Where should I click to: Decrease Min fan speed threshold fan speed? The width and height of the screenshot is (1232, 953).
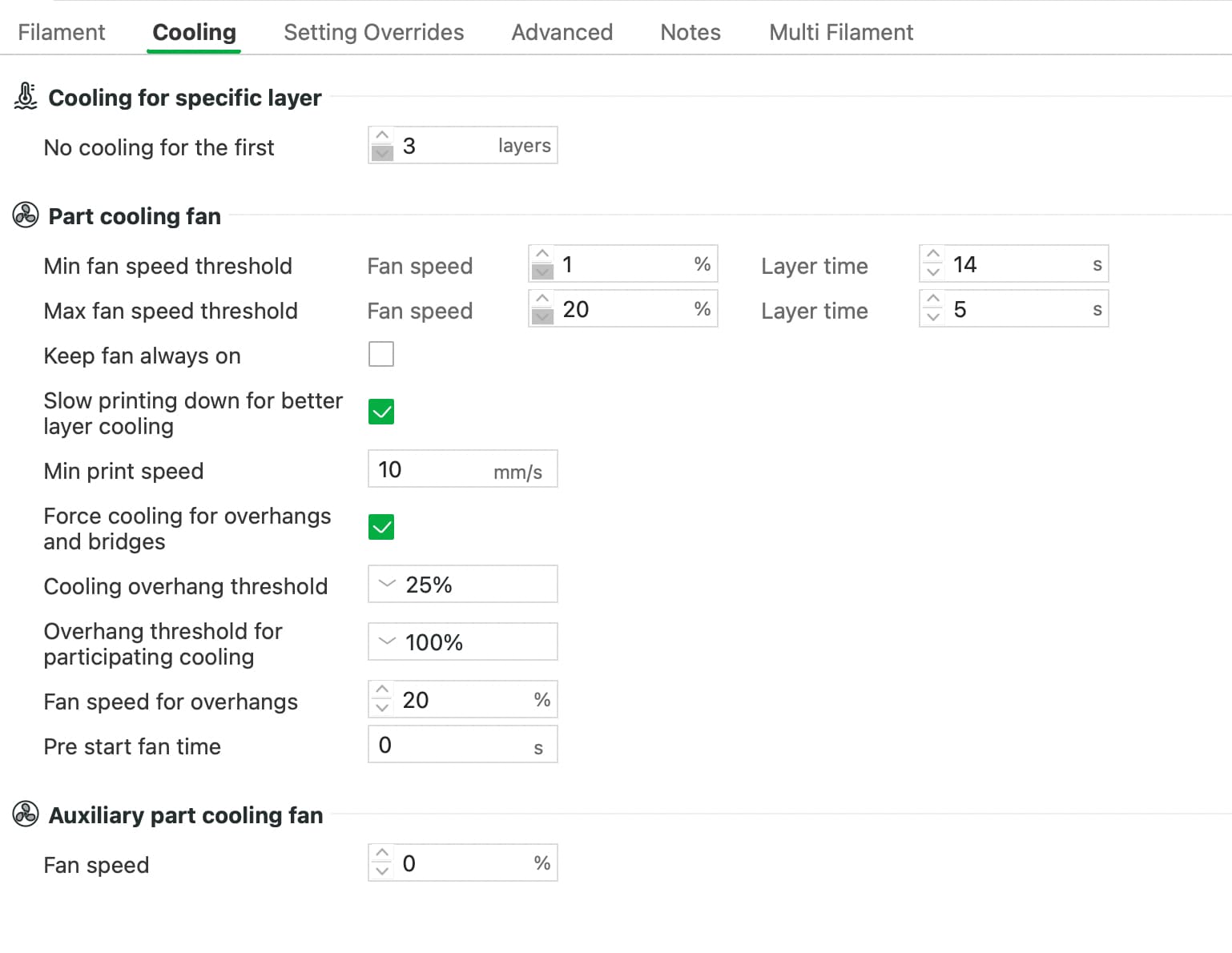pos(542,272)
